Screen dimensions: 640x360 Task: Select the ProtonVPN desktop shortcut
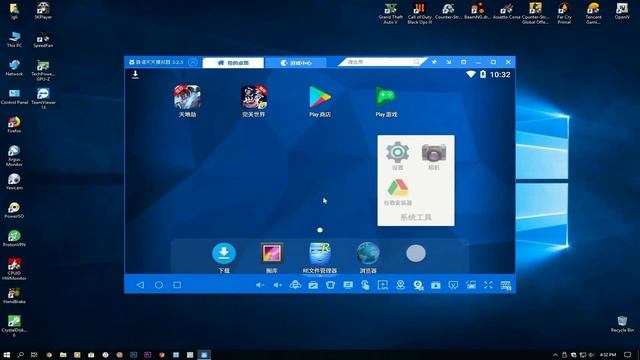coord(14,238)
